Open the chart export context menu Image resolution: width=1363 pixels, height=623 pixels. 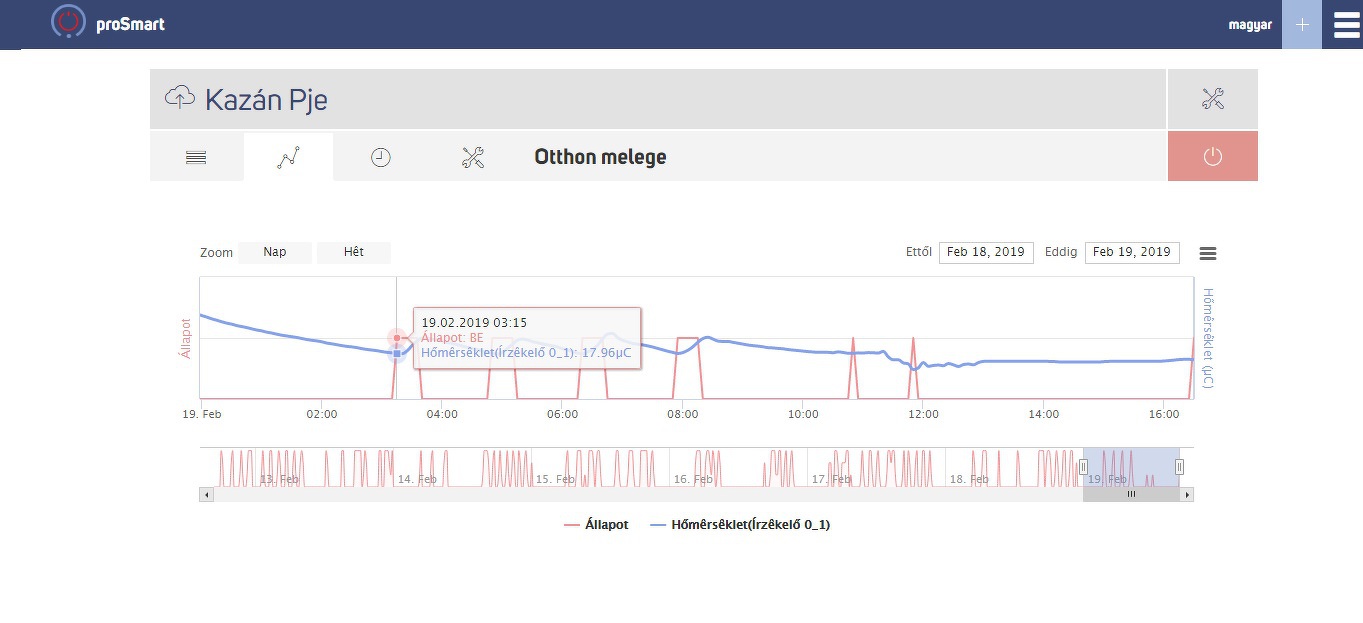[x=1207, y=254]
